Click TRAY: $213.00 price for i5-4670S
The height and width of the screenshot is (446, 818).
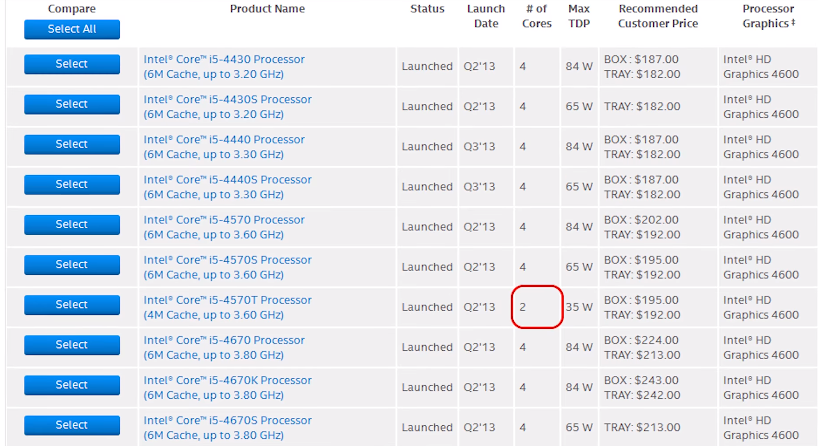tap(642, 427)
